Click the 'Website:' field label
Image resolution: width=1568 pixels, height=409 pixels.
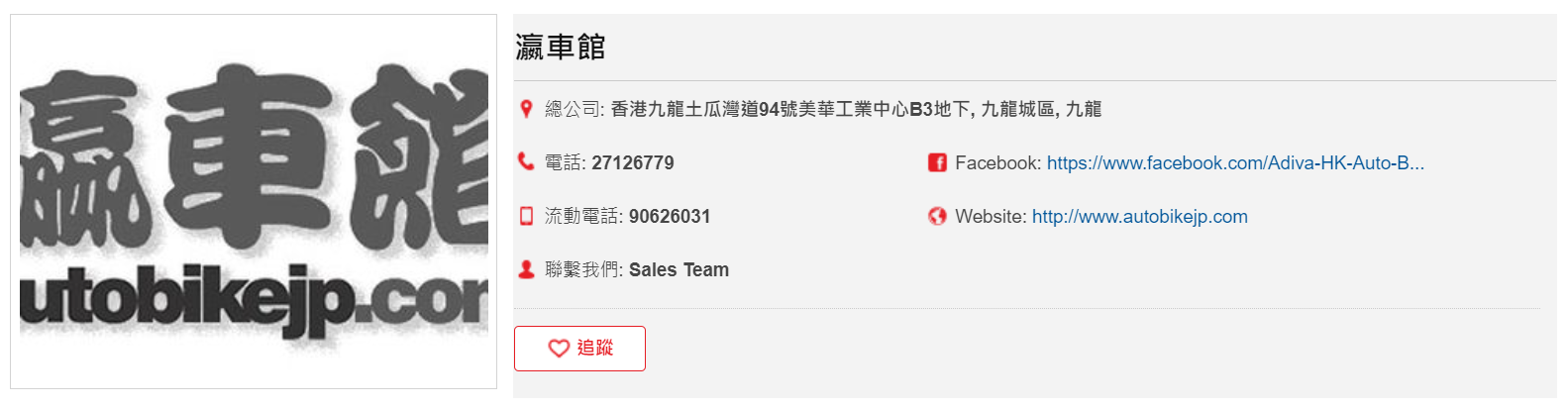click(990, 216)
